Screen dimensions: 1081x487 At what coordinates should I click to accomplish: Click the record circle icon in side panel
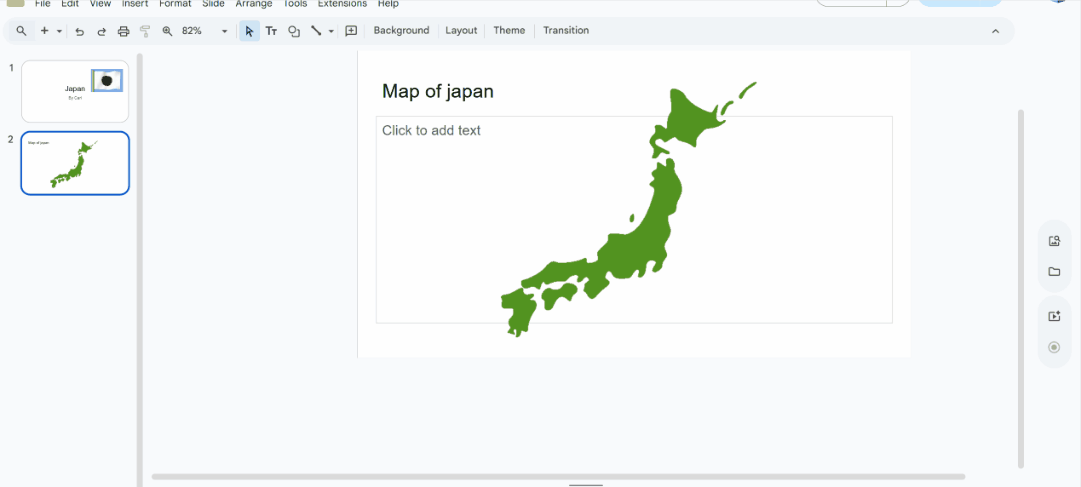1054,347
